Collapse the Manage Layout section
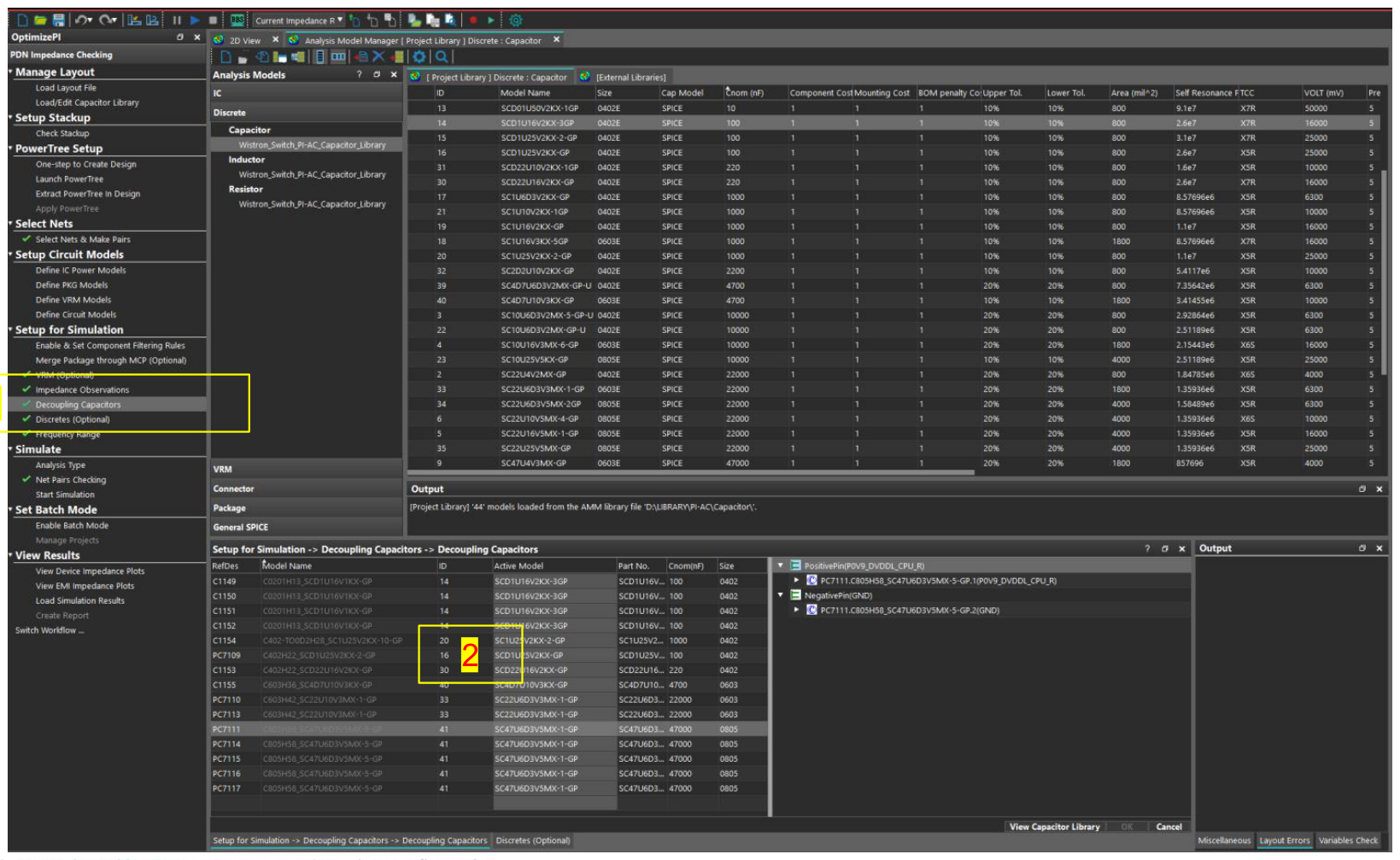The width and height of the screenshot is (1400, 860). [11, 72]
